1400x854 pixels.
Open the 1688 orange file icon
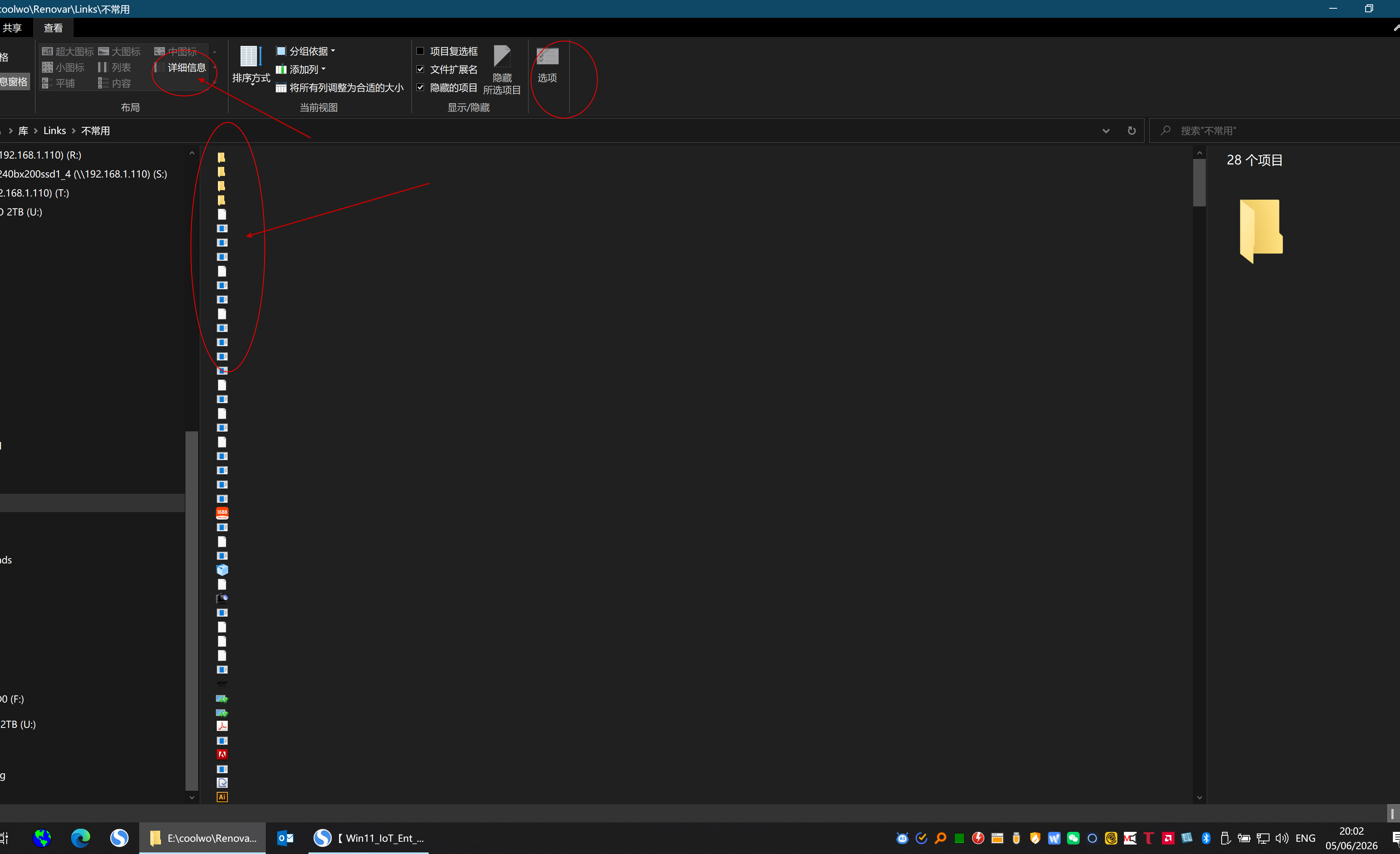tap(222, 513)
